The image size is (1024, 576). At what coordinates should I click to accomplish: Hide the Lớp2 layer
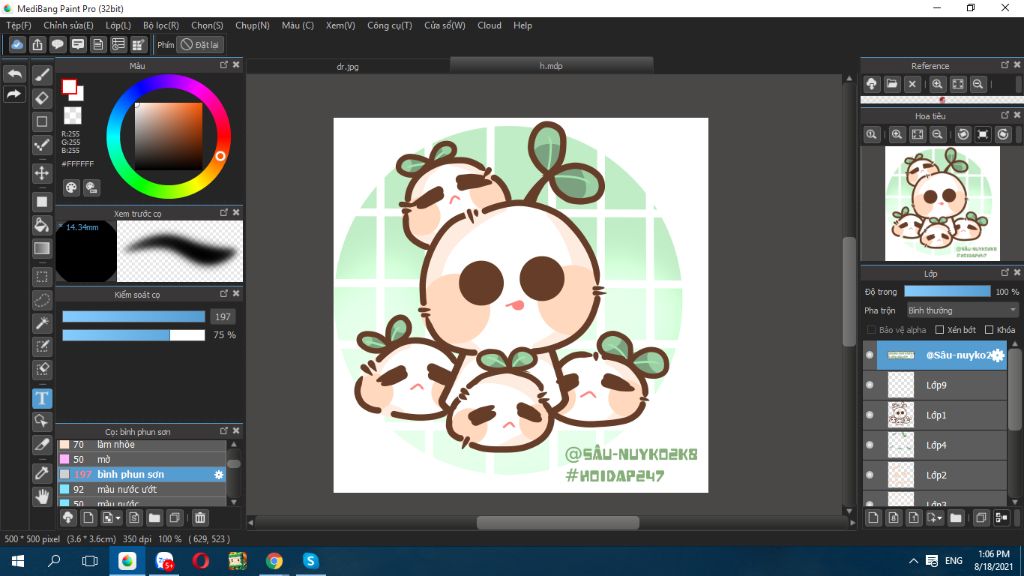[869, 475]
